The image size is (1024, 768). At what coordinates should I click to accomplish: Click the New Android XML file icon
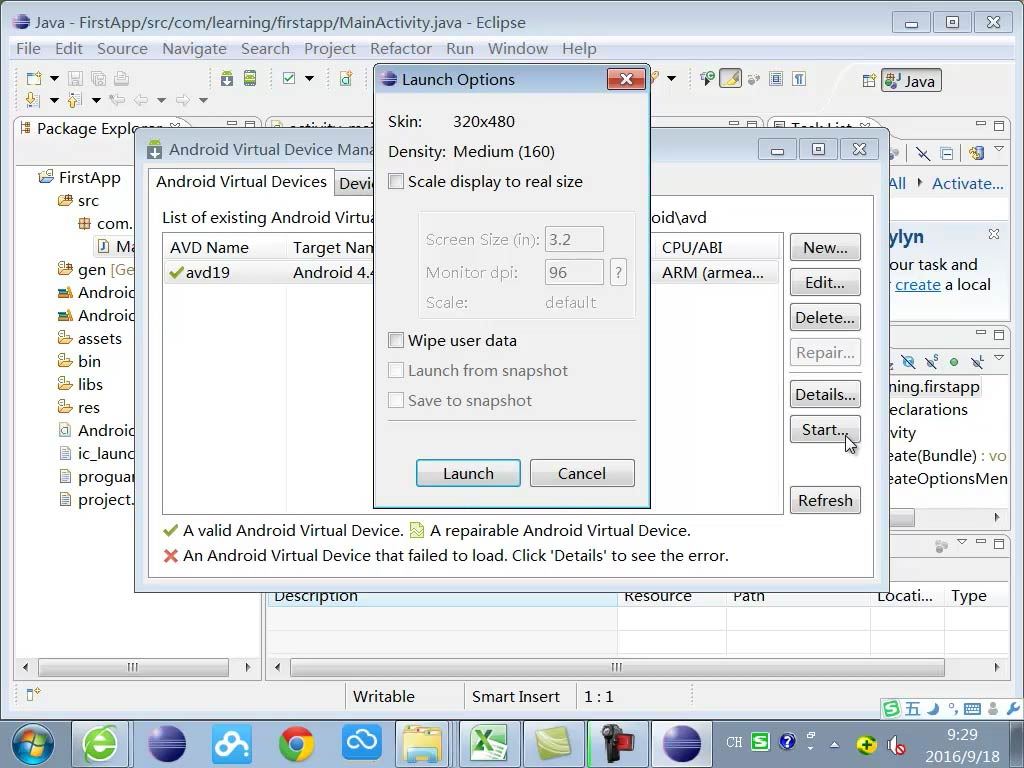tap(345, 79)
